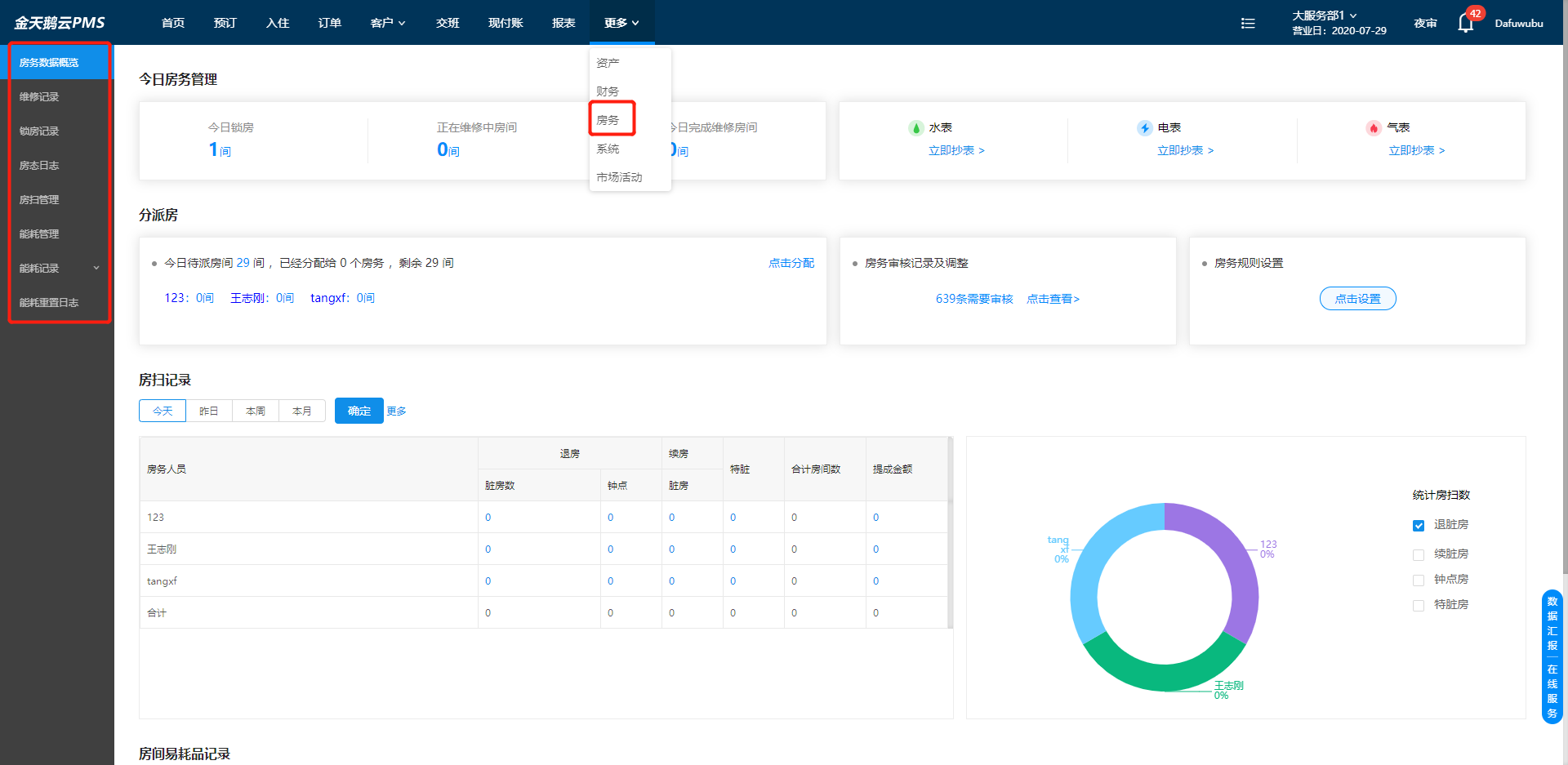This screenshot has width=1568, height=765.
Task: Open 房务数据概览 in the sidebar
Action: 59,62
